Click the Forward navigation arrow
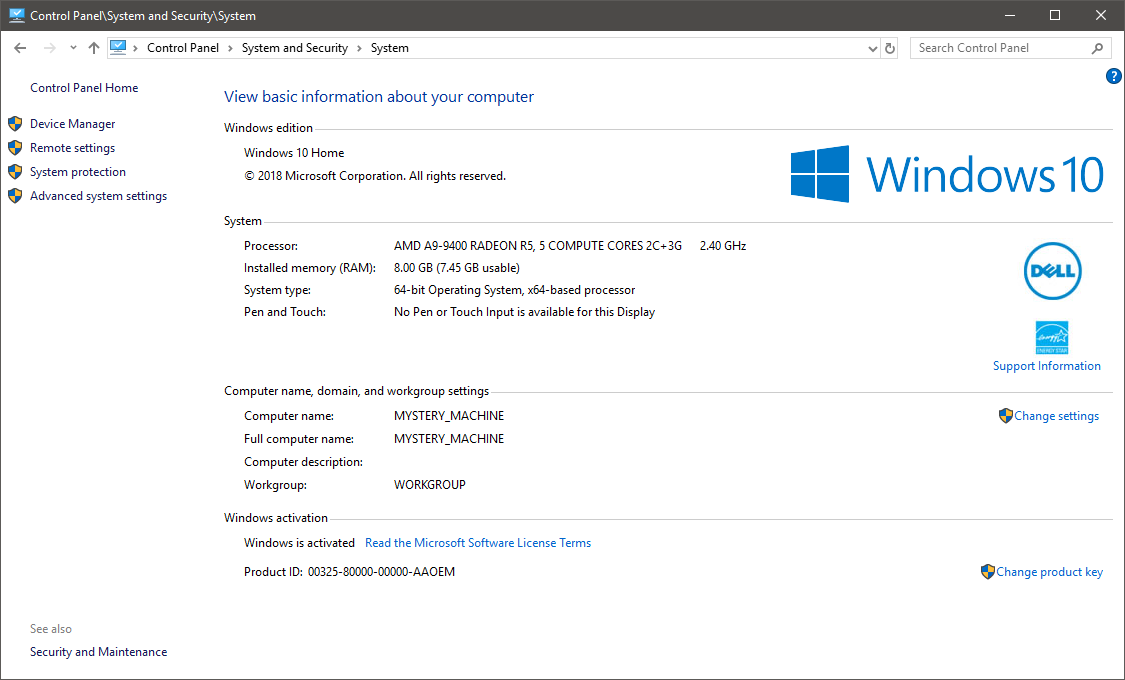 (x=50, y=48)
